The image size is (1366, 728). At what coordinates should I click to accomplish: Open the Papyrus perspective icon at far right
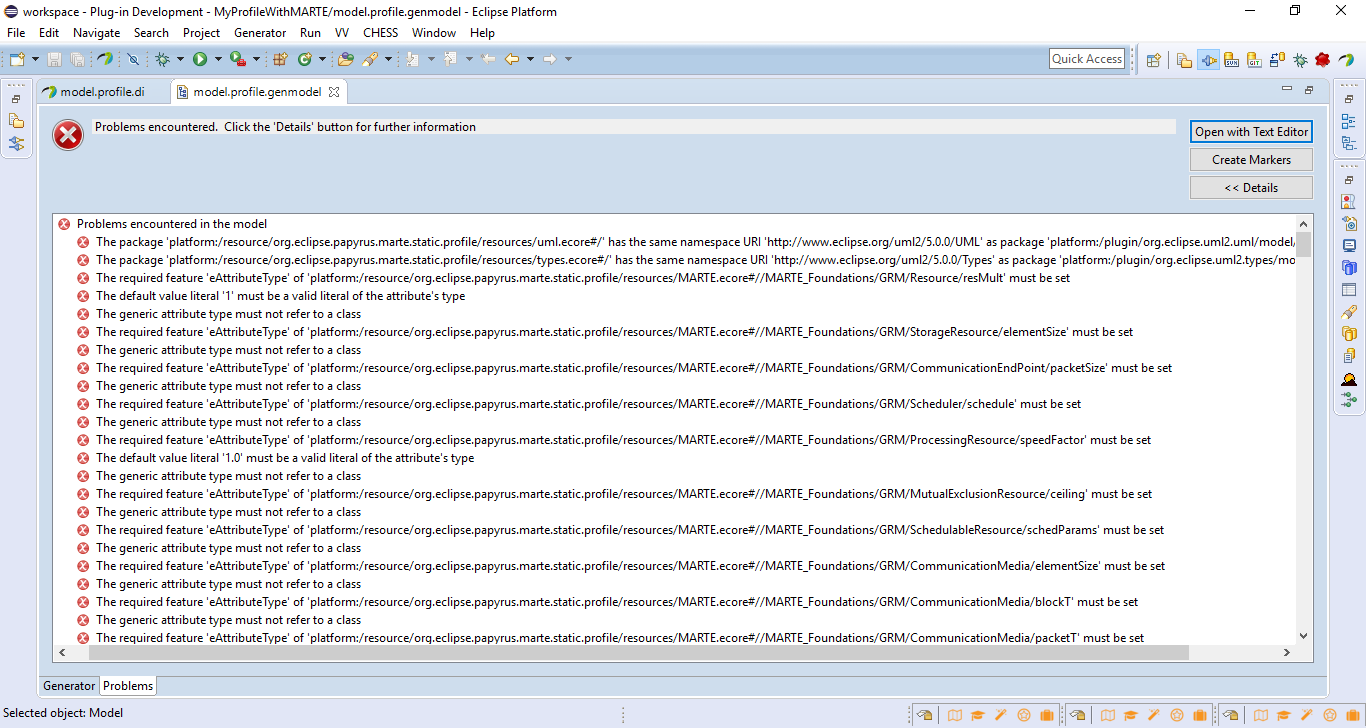(1345, 60)
